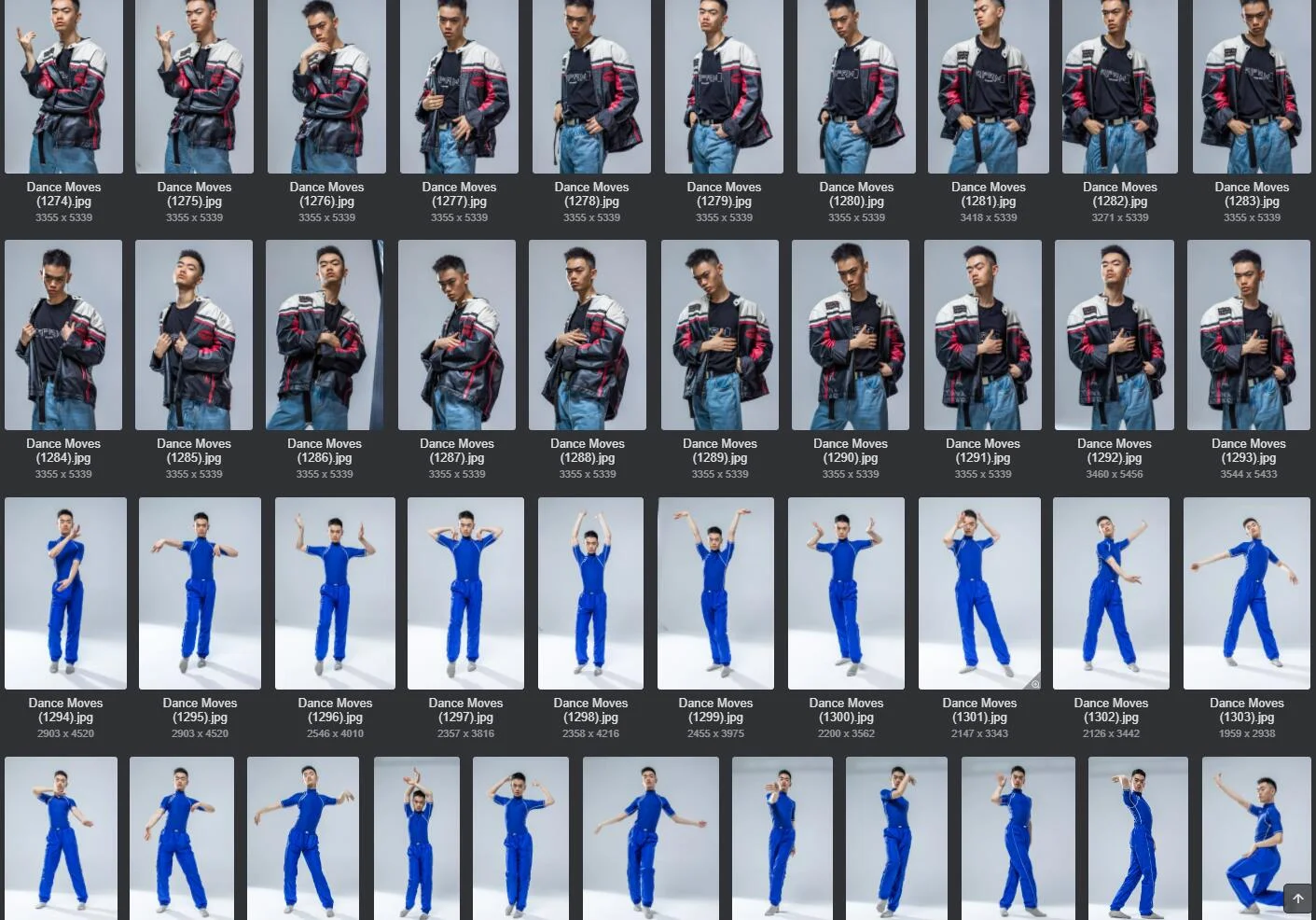The width and height of the screenshot is (1316, 920).
Task: Select the Dance Moves (1281).jpg thumbnail image
Action: (989, 87)
